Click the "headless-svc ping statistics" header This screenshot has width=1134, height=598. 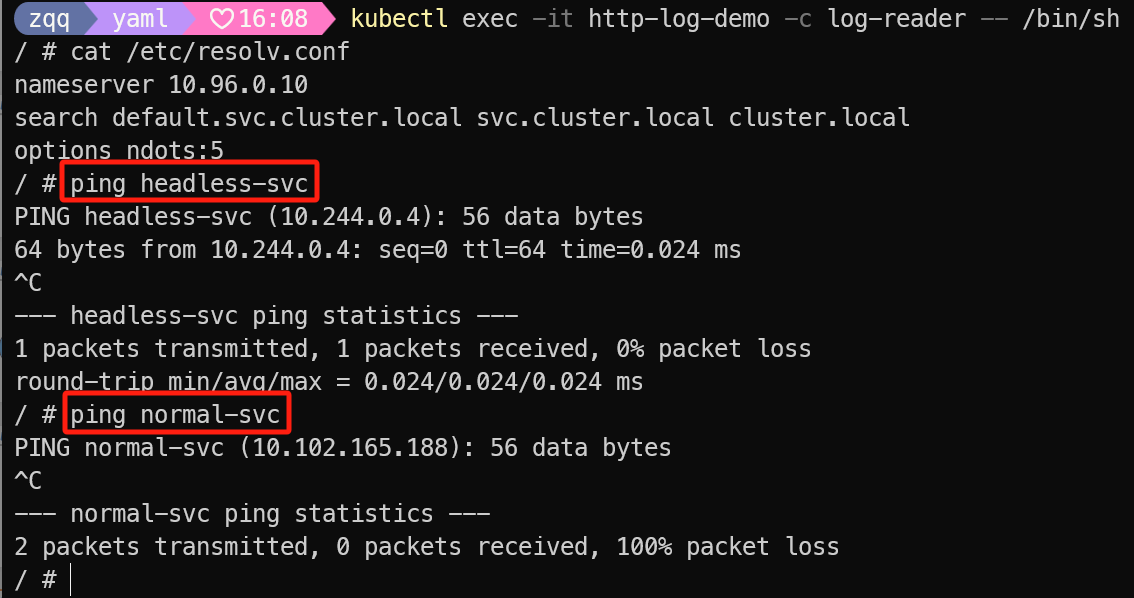[x=265, y=316]
